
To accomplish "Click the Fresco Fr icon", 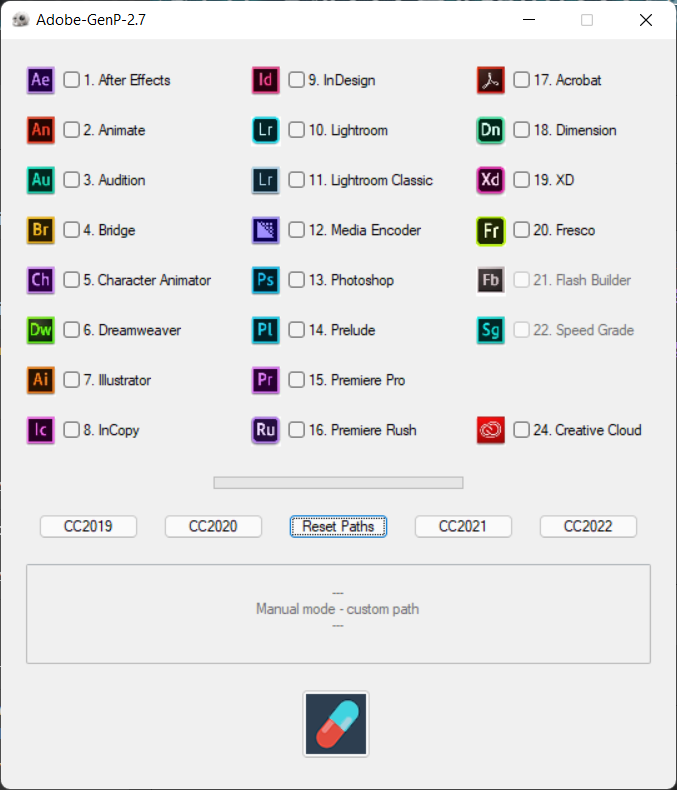I will coord(491,230).
